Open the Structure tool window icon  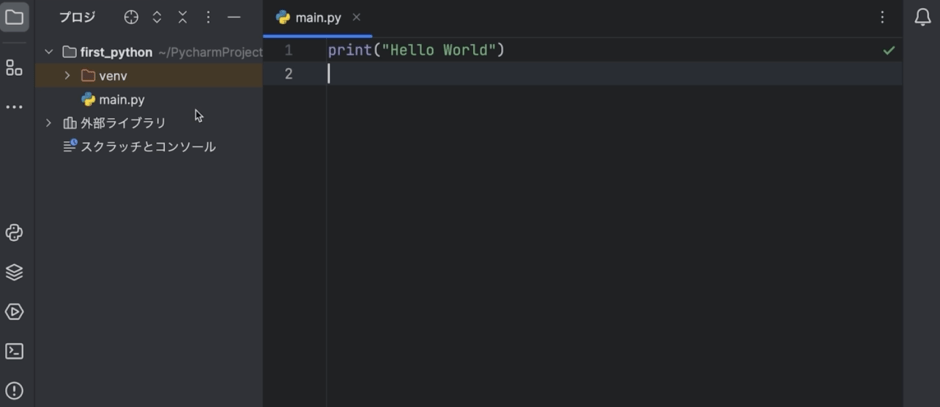point(14,68)
